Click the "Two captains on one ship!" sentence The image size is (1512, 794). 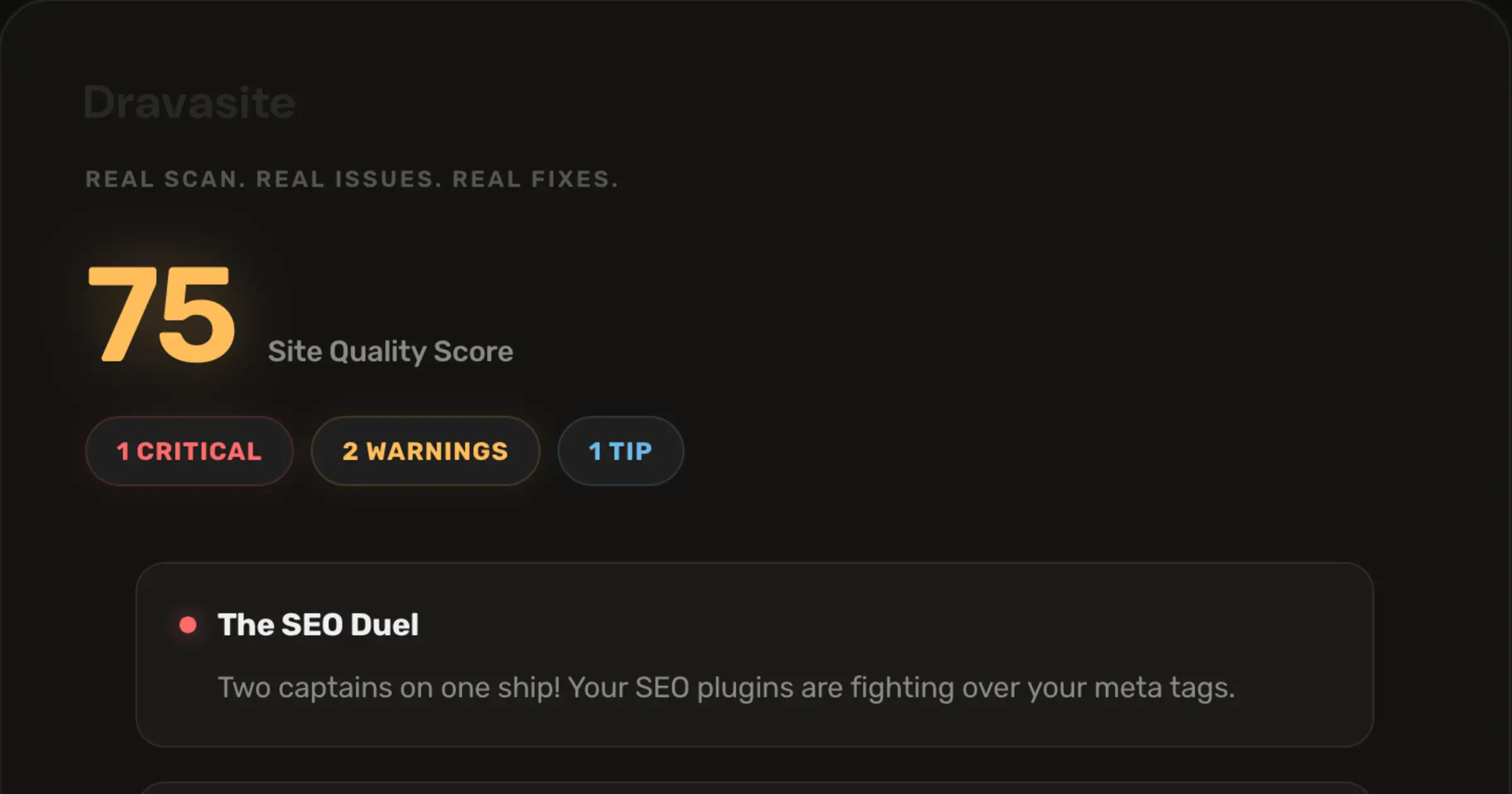pos(389,688)
